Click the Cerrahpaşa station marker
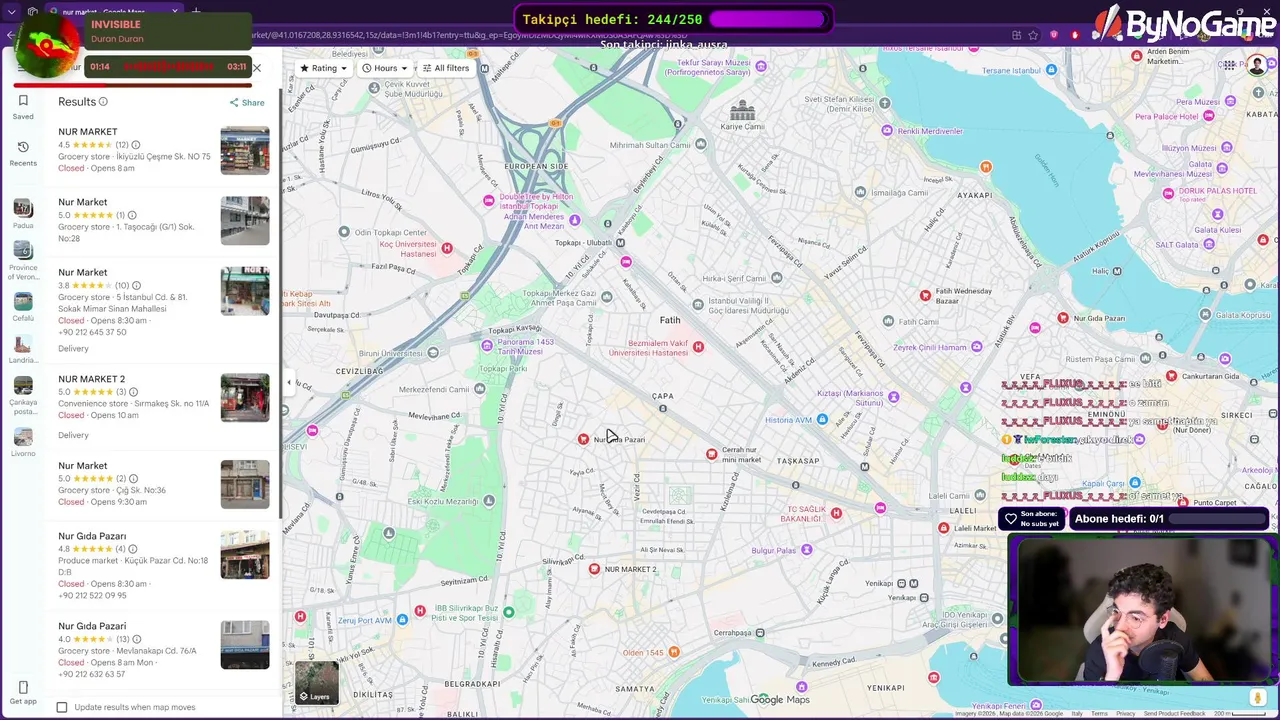The image size is (1280, 720). coord(760,632)
